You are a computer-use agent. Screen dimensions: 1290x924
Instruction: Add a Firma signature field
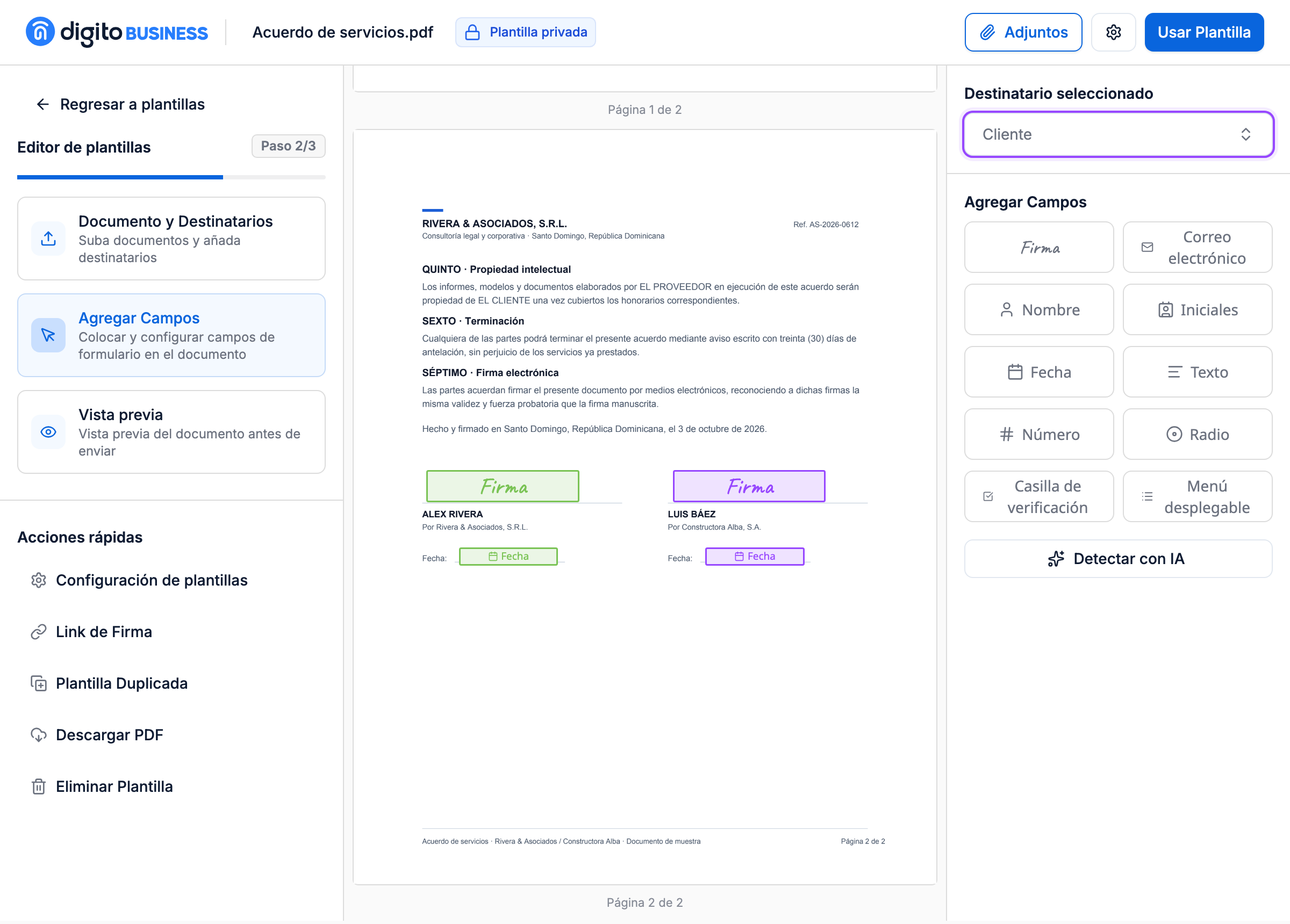tap(1038, 247)
